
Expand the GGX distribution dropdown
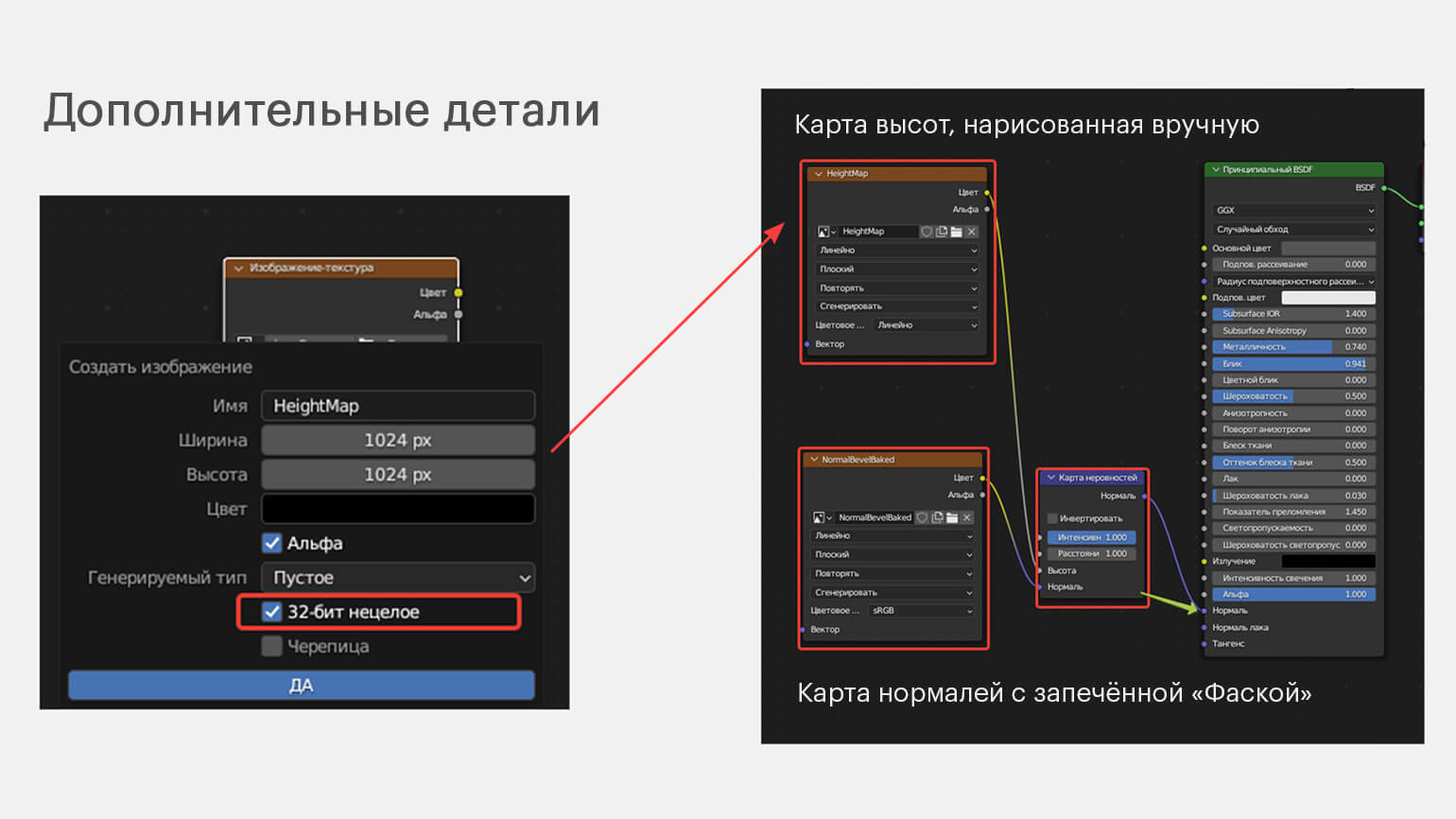coord(1292,211)
